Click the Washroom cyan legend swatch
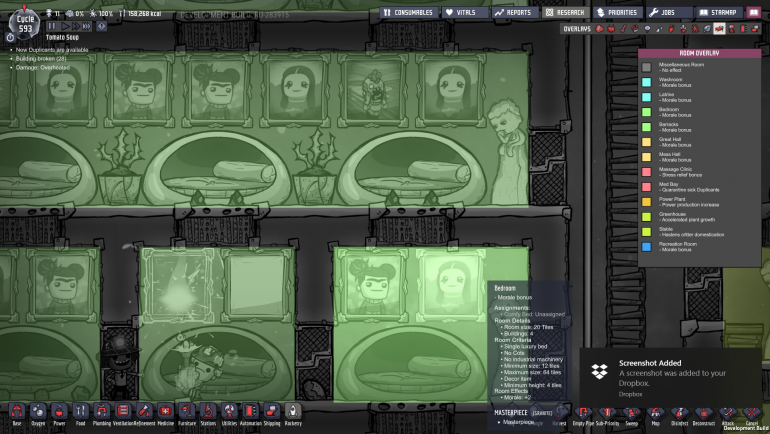770x434 pixels. (646, 82)
